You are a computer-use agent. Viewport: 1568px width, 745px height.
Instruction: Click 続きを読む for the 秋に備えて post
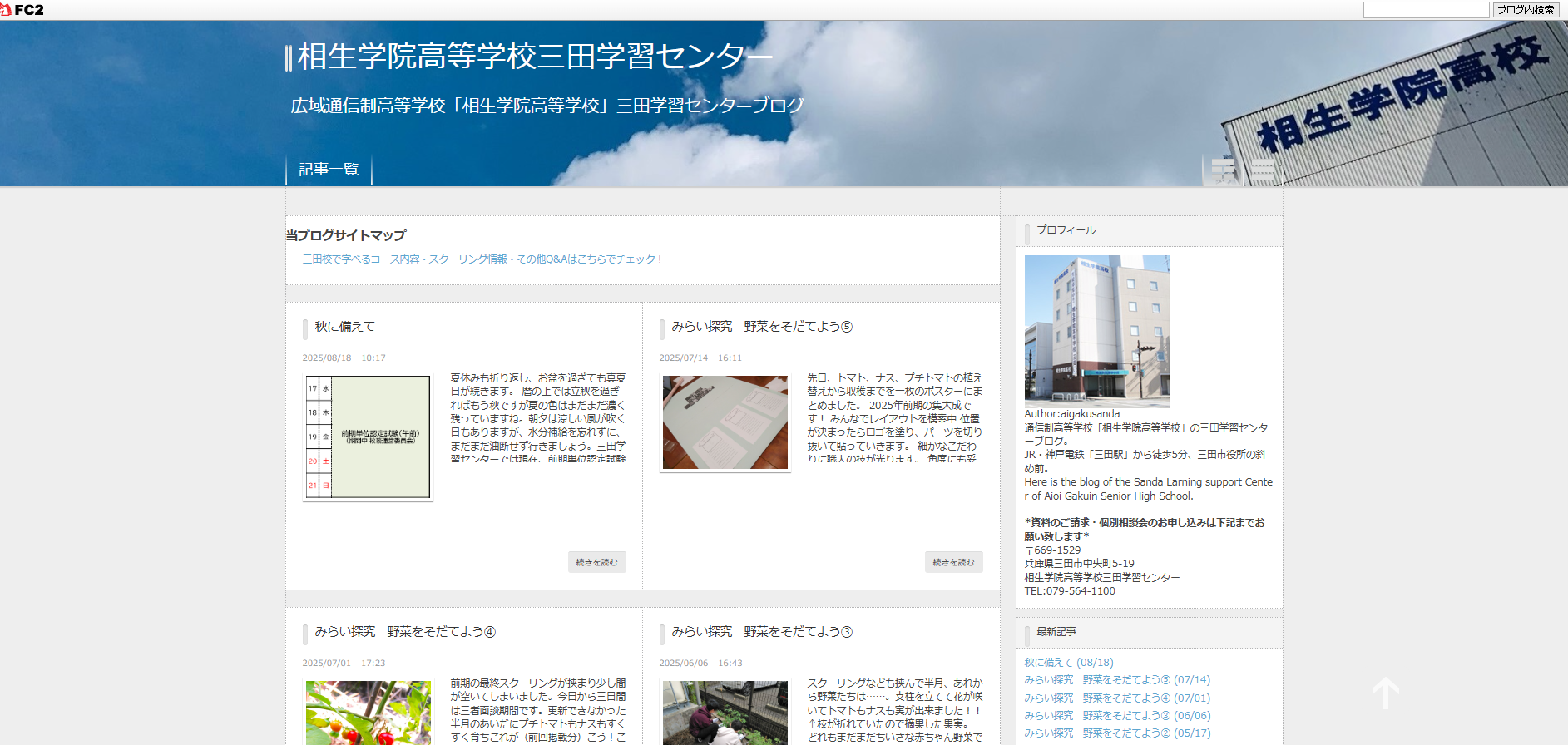pyautogui.click(x=596, y=562)
